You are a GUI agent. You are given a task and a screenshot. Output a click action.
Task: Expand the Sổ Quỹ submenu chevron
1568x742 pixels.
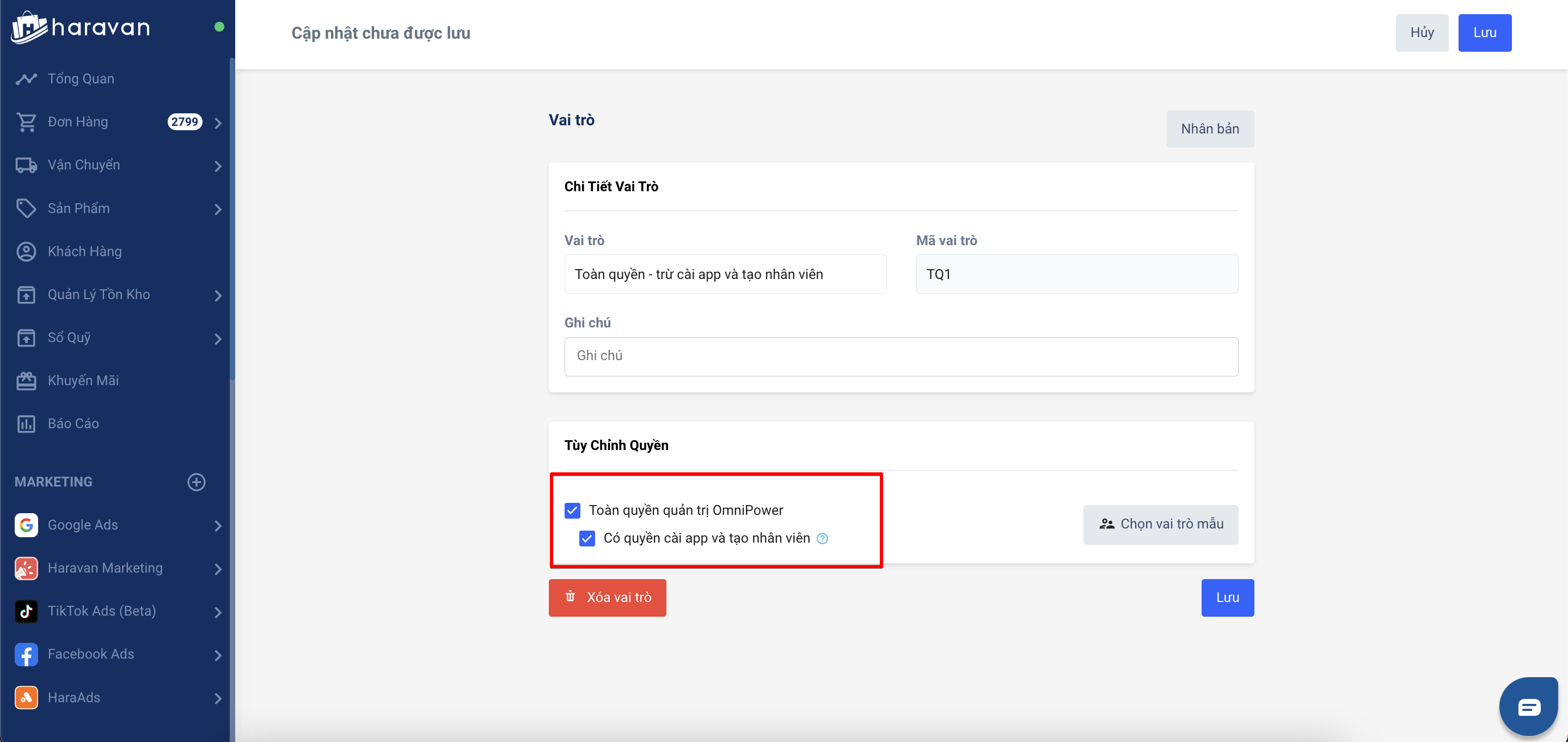coord(218,339)
